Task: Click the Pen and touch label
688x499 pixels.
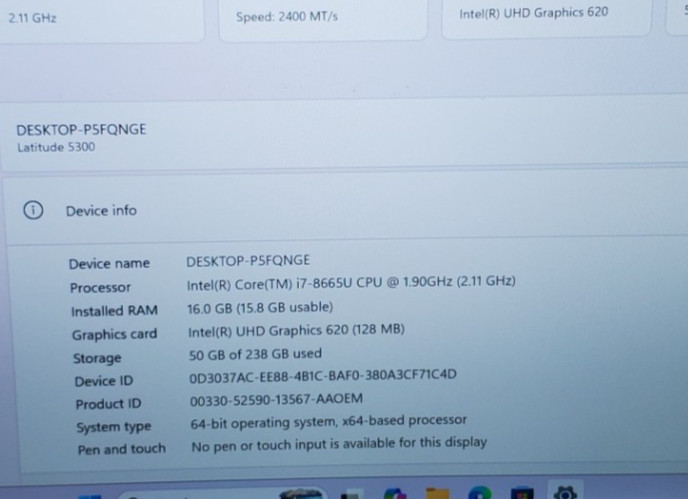Action: 122,449
